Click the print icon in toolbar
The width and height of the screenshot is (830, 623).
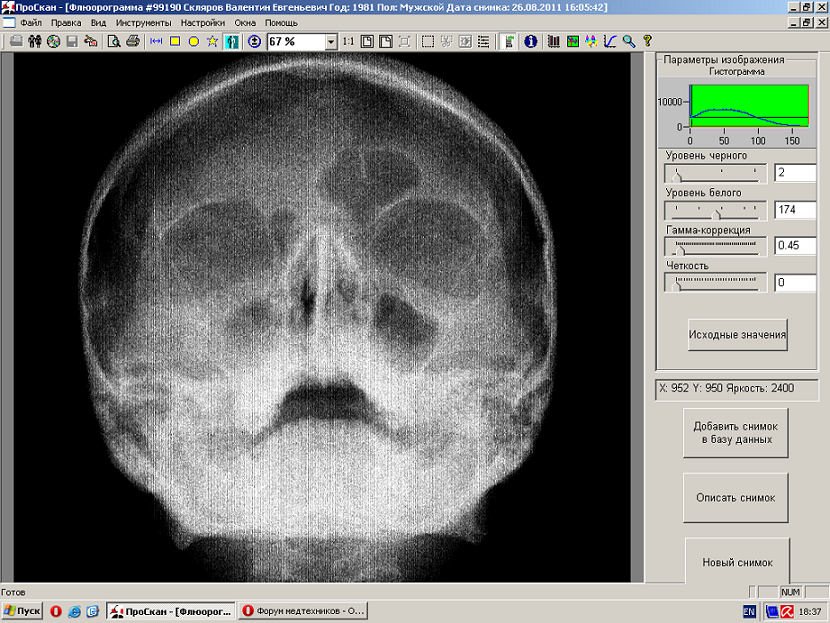(x=133, y=42)
